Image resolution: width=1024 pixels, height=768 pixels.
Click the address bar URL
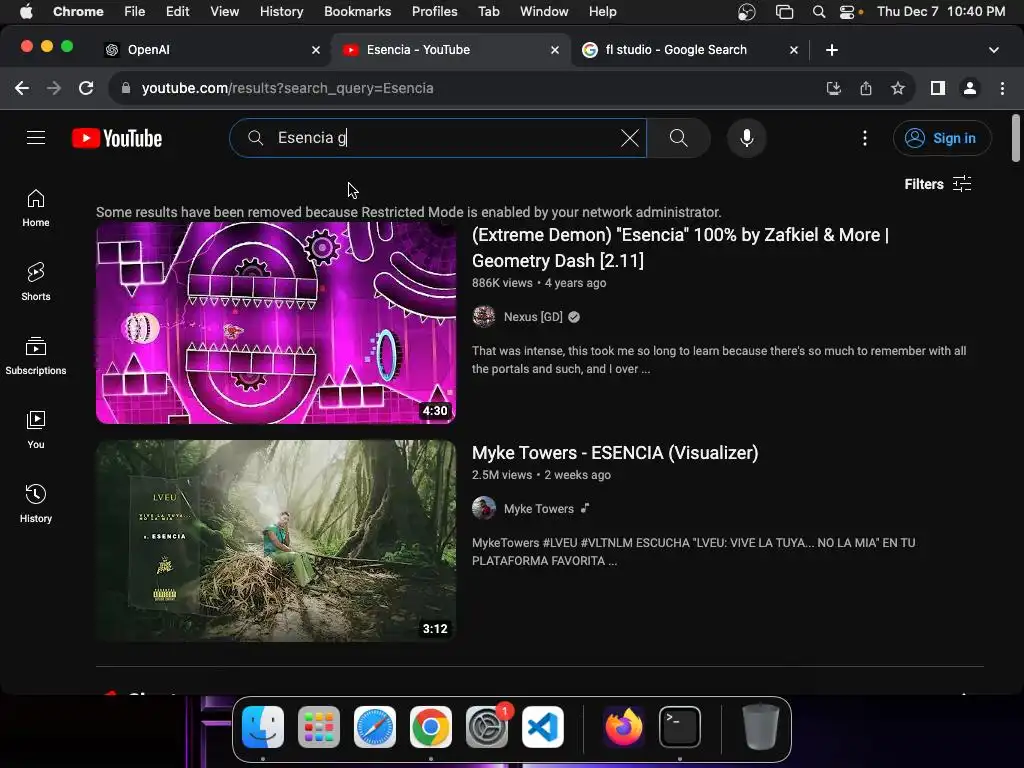click(287, 88)
